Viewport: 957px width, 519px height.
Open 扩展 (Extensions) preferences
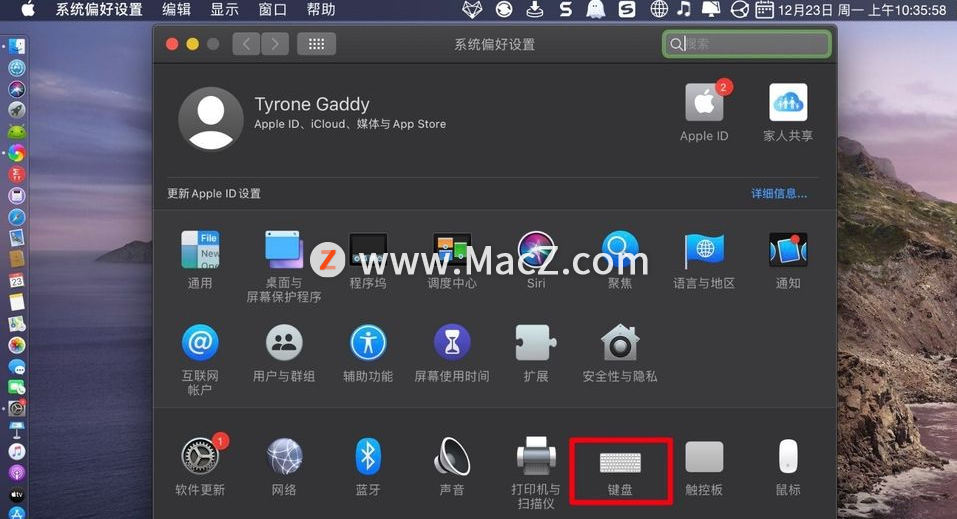click(536, 353)
